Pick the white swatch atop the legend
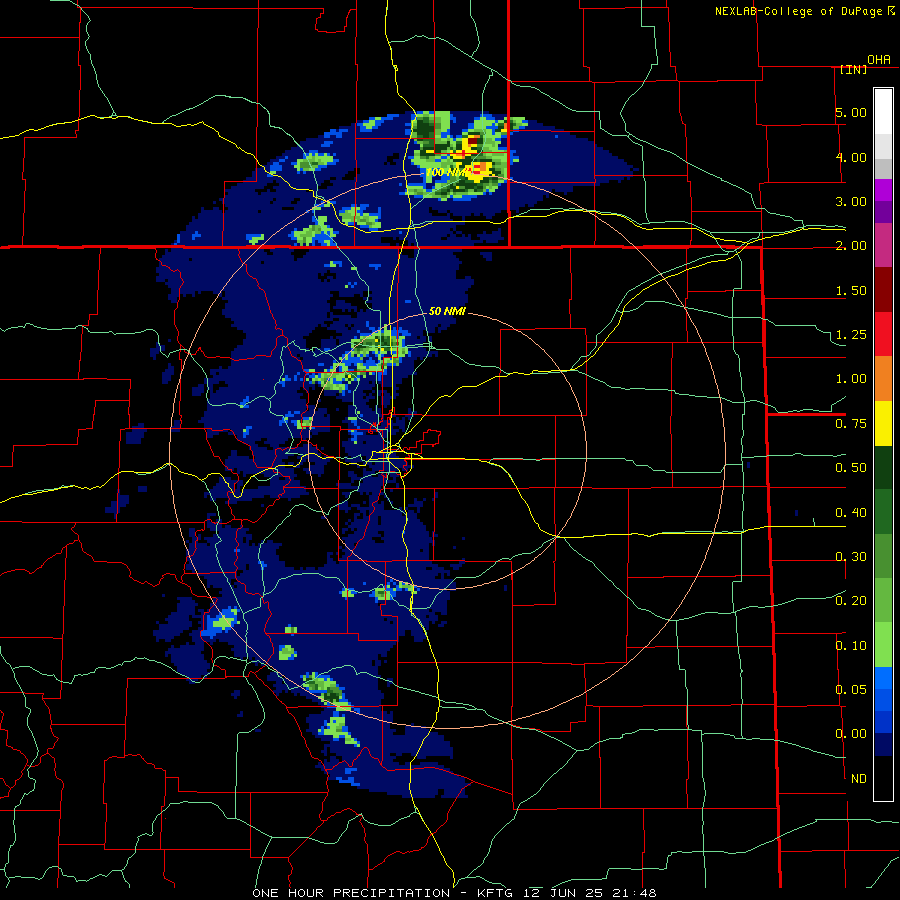Image resolution: width=900 pixels, height=900 pixels. [x=883, y=111]
